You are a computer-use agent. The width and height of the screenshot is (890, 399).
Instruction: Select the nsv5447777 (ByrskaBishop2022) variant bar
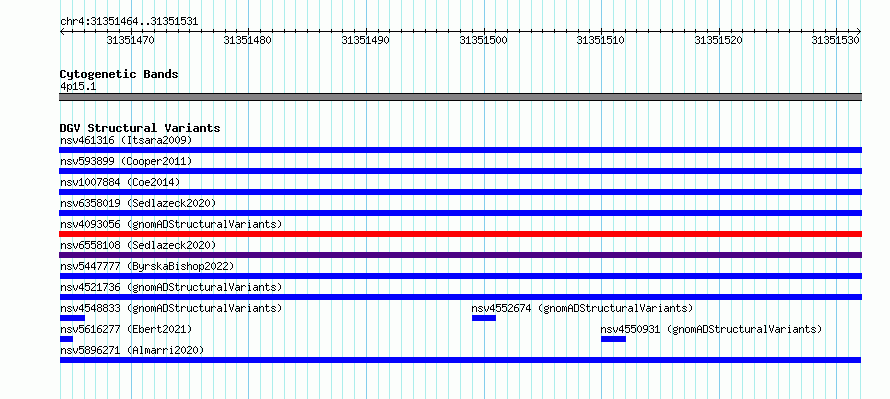(x=460, y=276)
